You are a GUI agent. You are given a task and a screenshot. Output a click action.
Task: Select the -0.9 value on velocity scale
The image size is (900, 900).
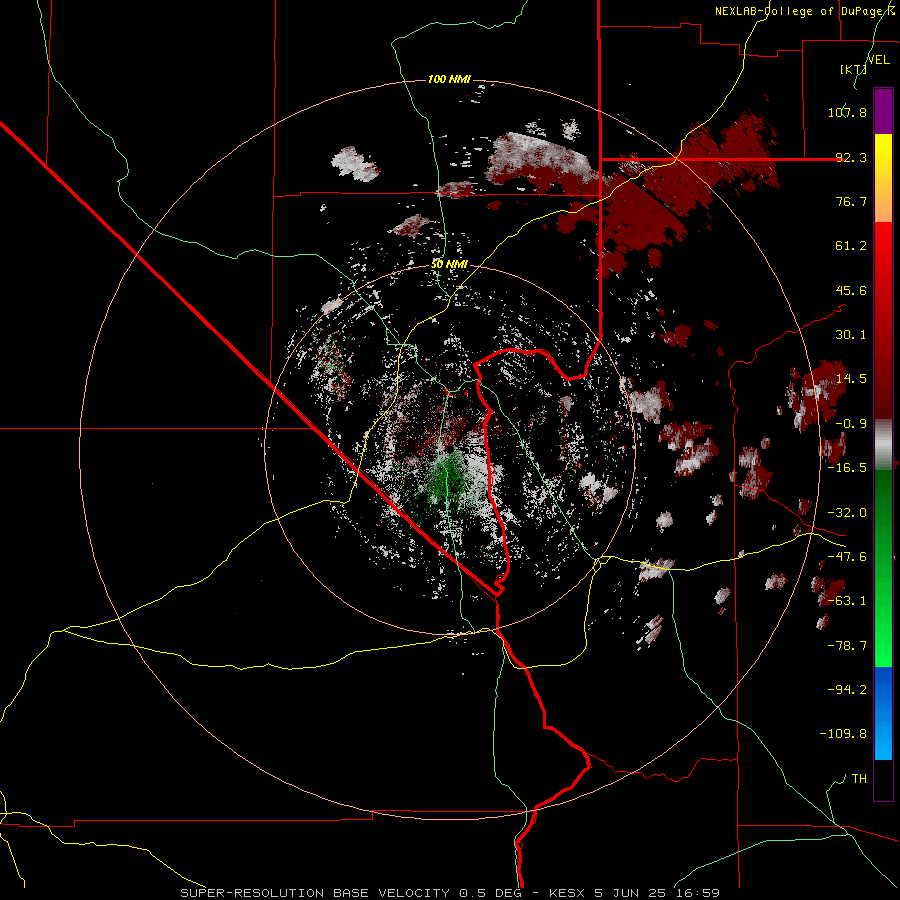[851, 424]
